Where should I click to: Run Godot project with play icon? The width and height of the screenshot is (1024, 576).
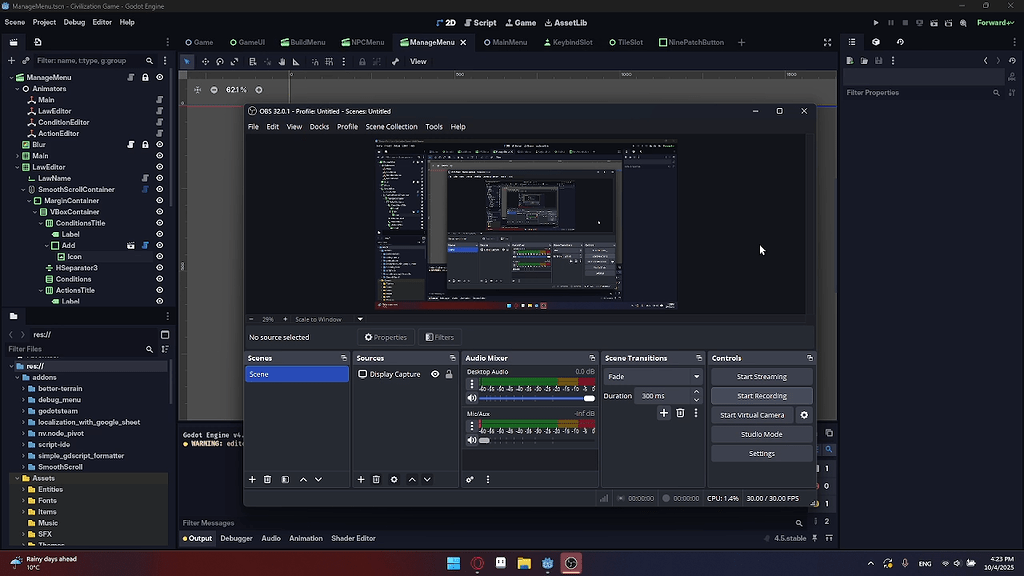pos(876,23)
